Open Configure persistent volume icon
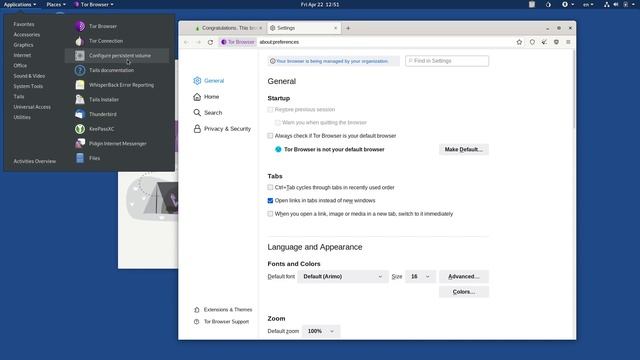640x360 pixels. click(80, 56)
